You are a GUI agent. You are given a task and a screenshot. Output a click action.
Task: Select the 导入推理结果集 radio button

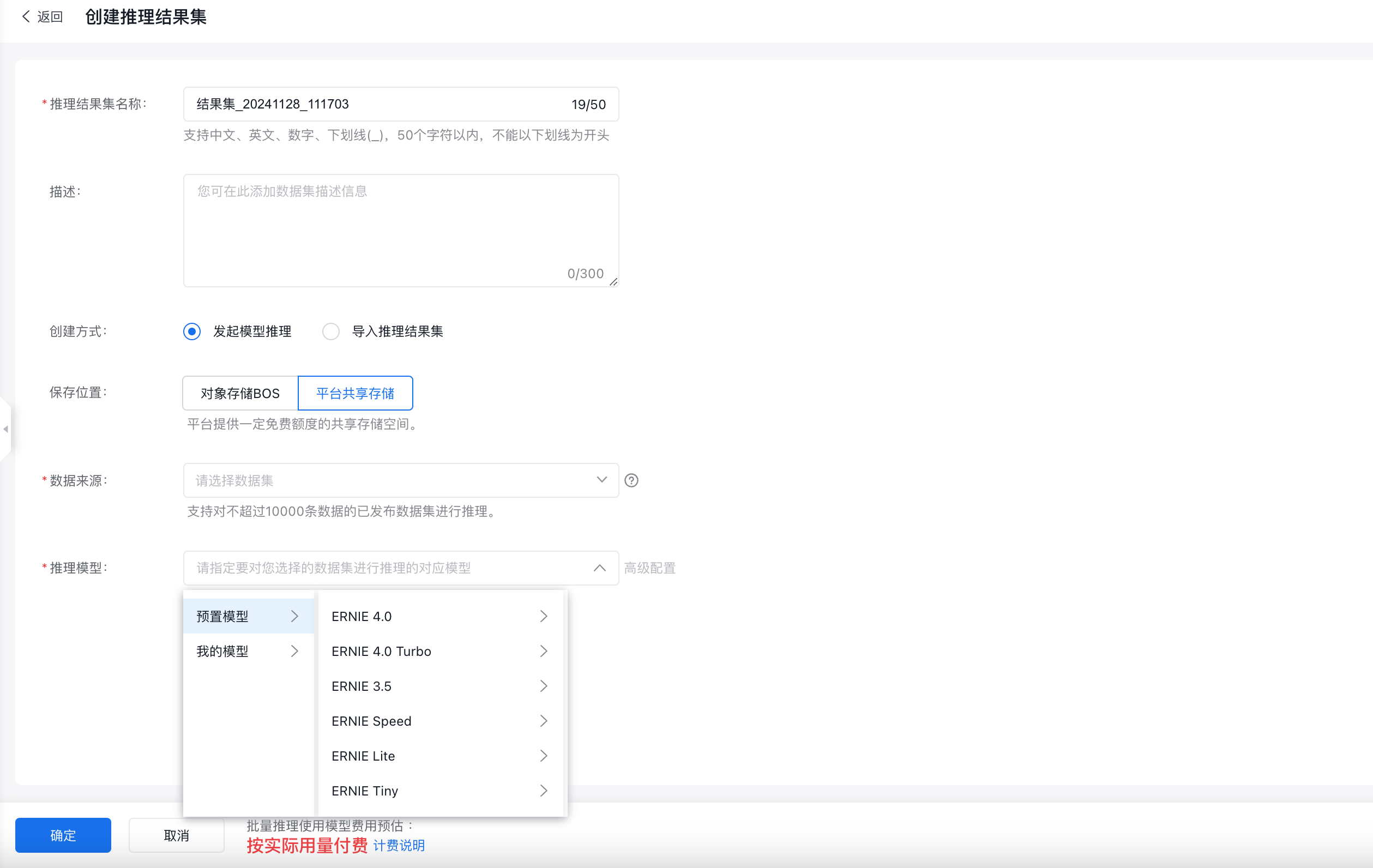[x=330, y=331]
